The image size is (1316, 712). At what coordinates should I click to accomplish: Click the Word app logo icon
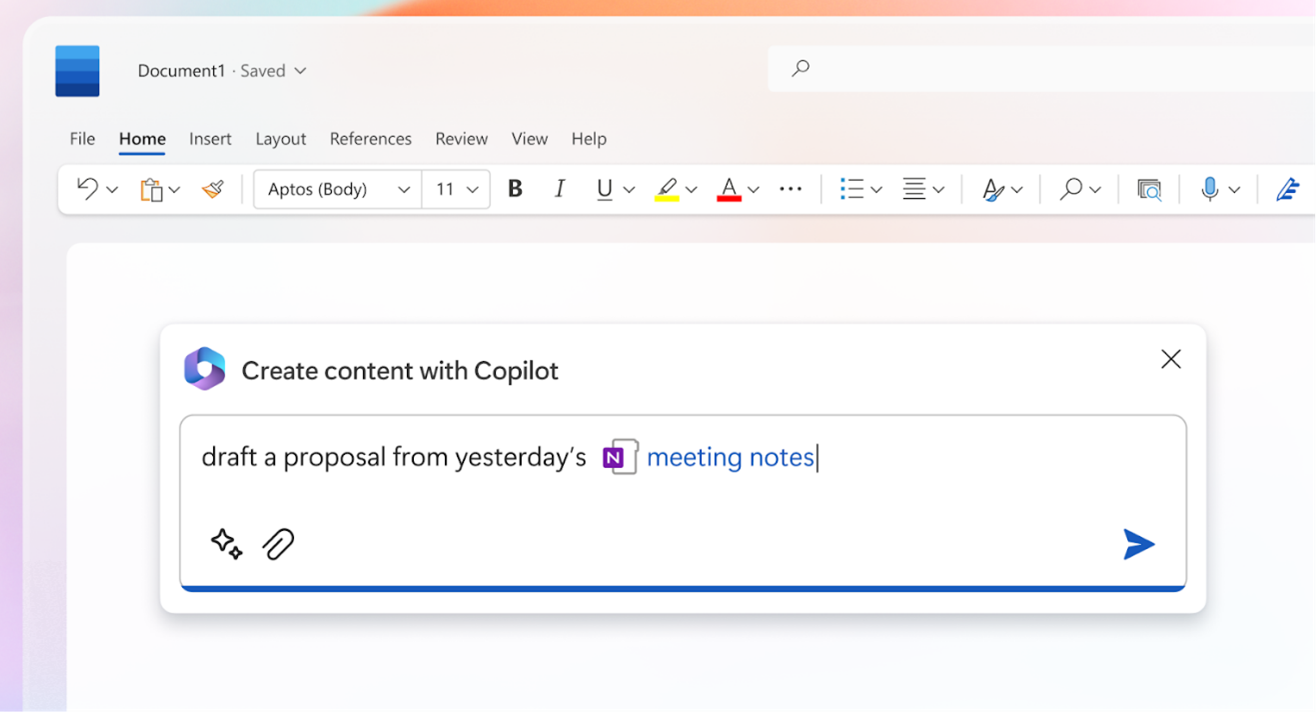(x=77, y=71)
